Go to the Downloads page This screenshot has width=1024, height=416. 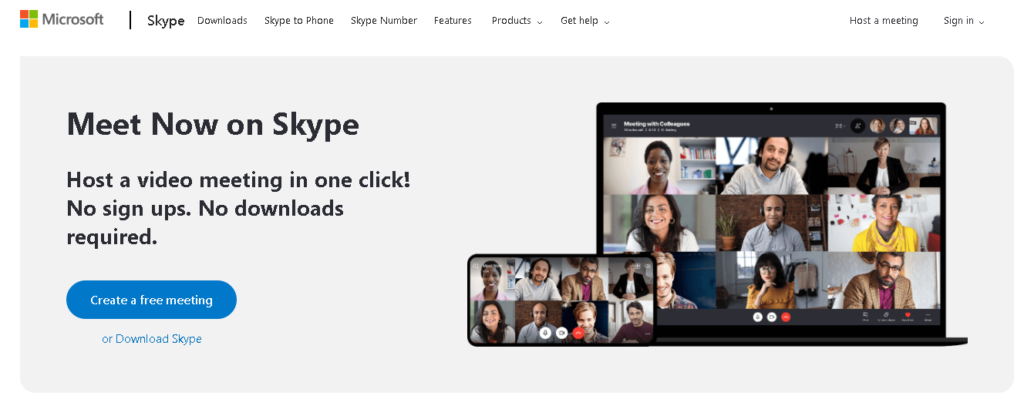222,20
